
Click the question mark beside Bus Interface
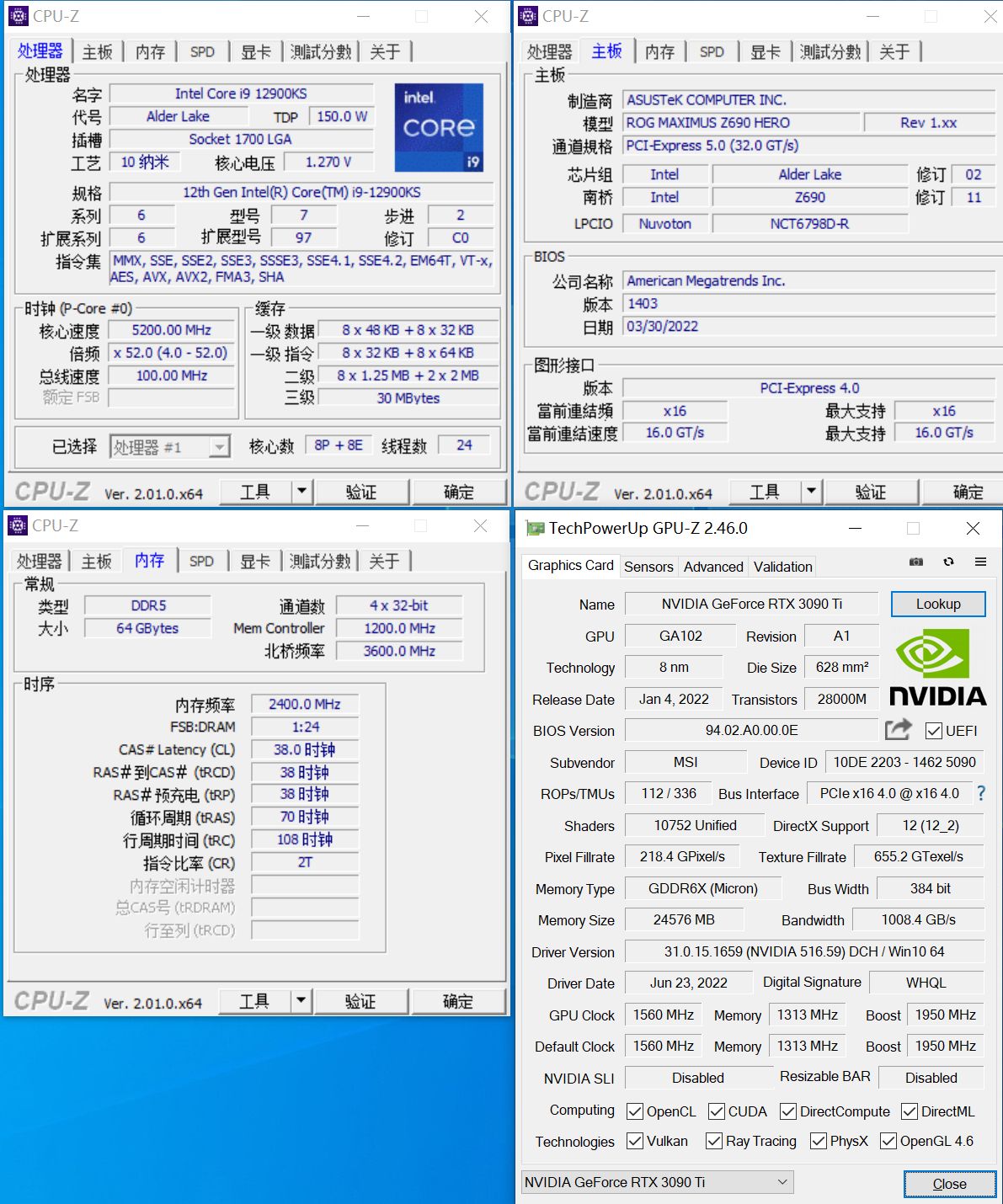tap(981, 792)
